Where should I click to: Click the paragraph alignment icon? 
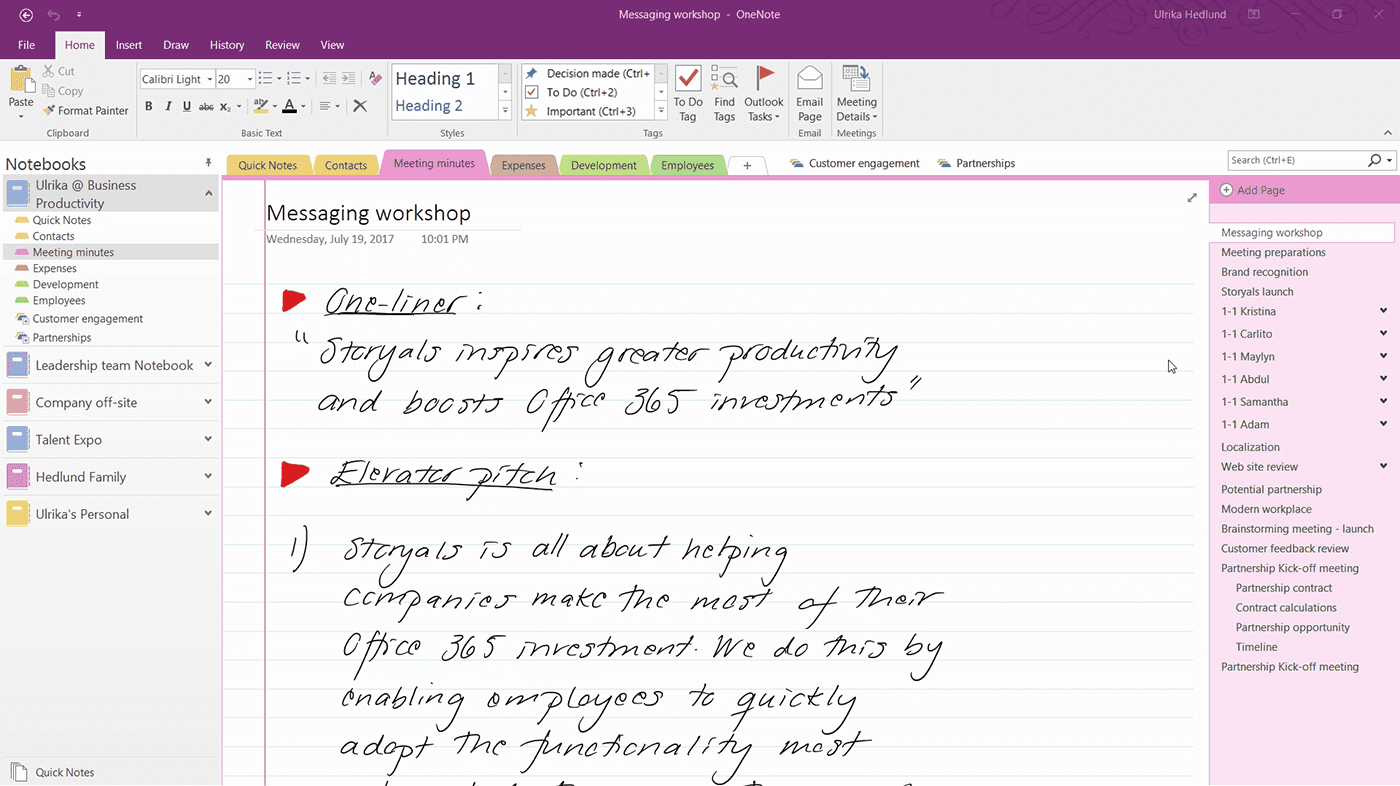point(324,106)
